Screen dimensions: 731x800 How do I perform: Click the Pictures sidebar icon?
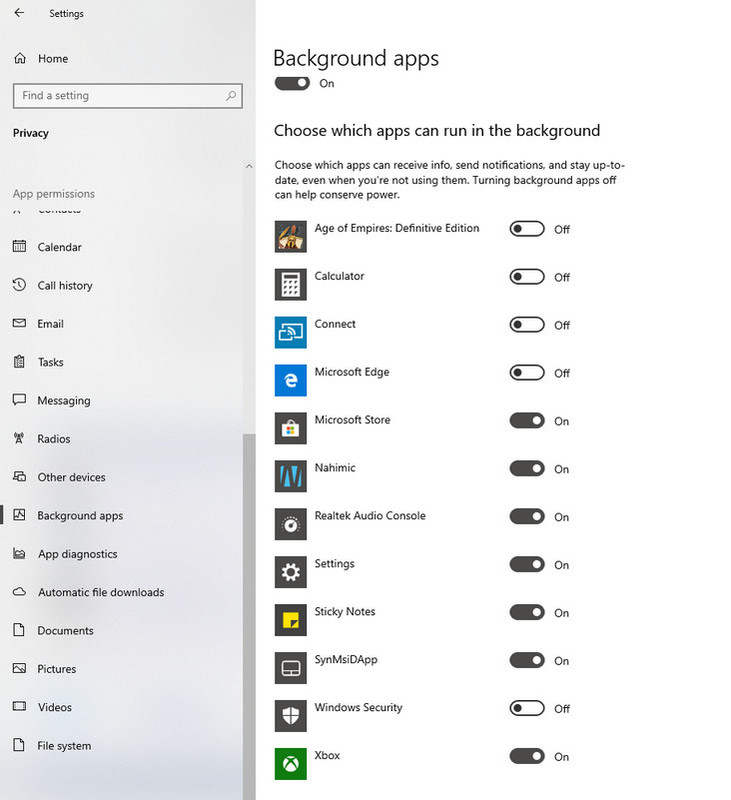[x=19, y=668]
